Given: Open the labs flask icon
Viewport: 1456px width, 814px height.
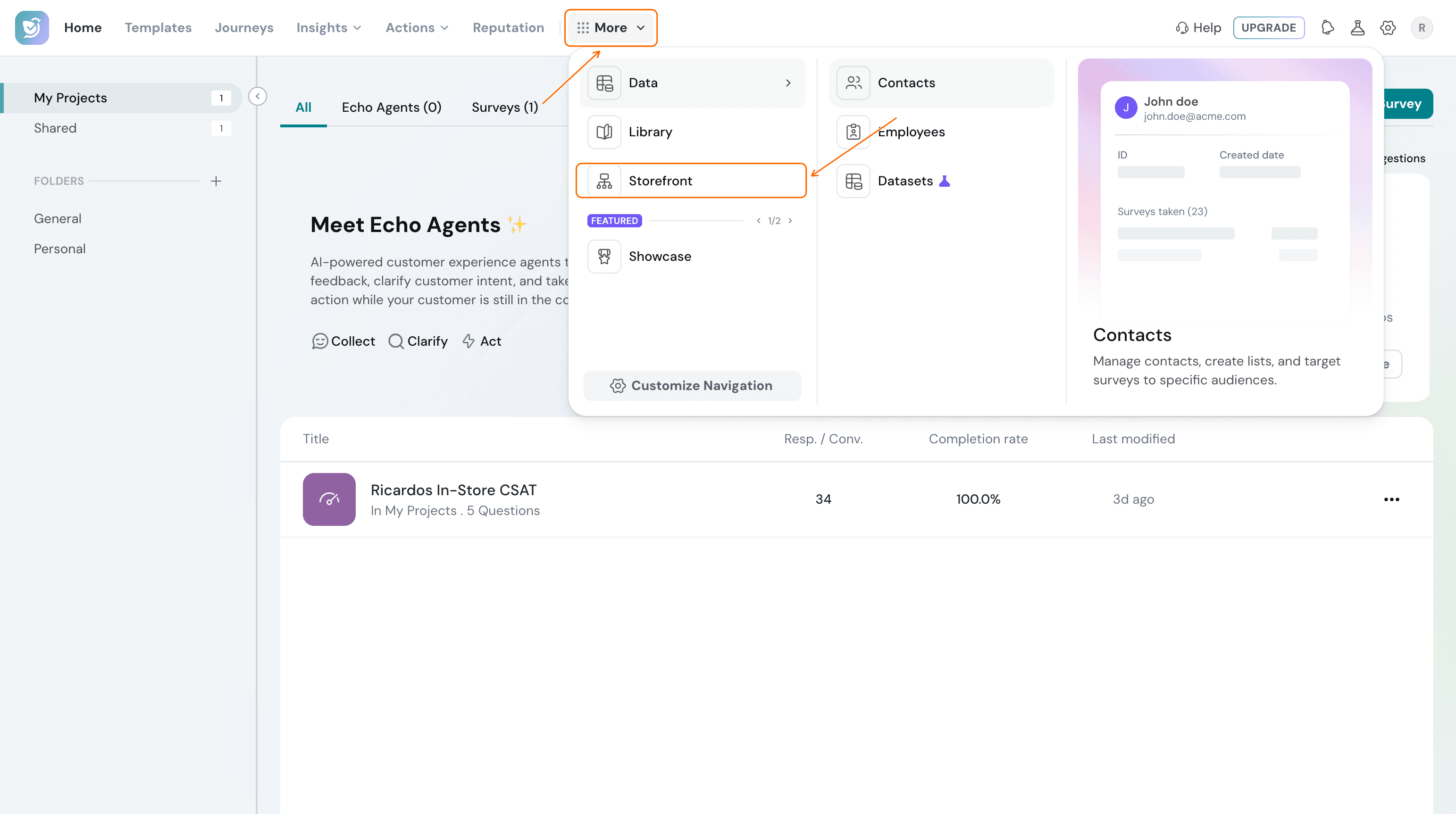Looking at the screenshot, I should pos(1358,28).
